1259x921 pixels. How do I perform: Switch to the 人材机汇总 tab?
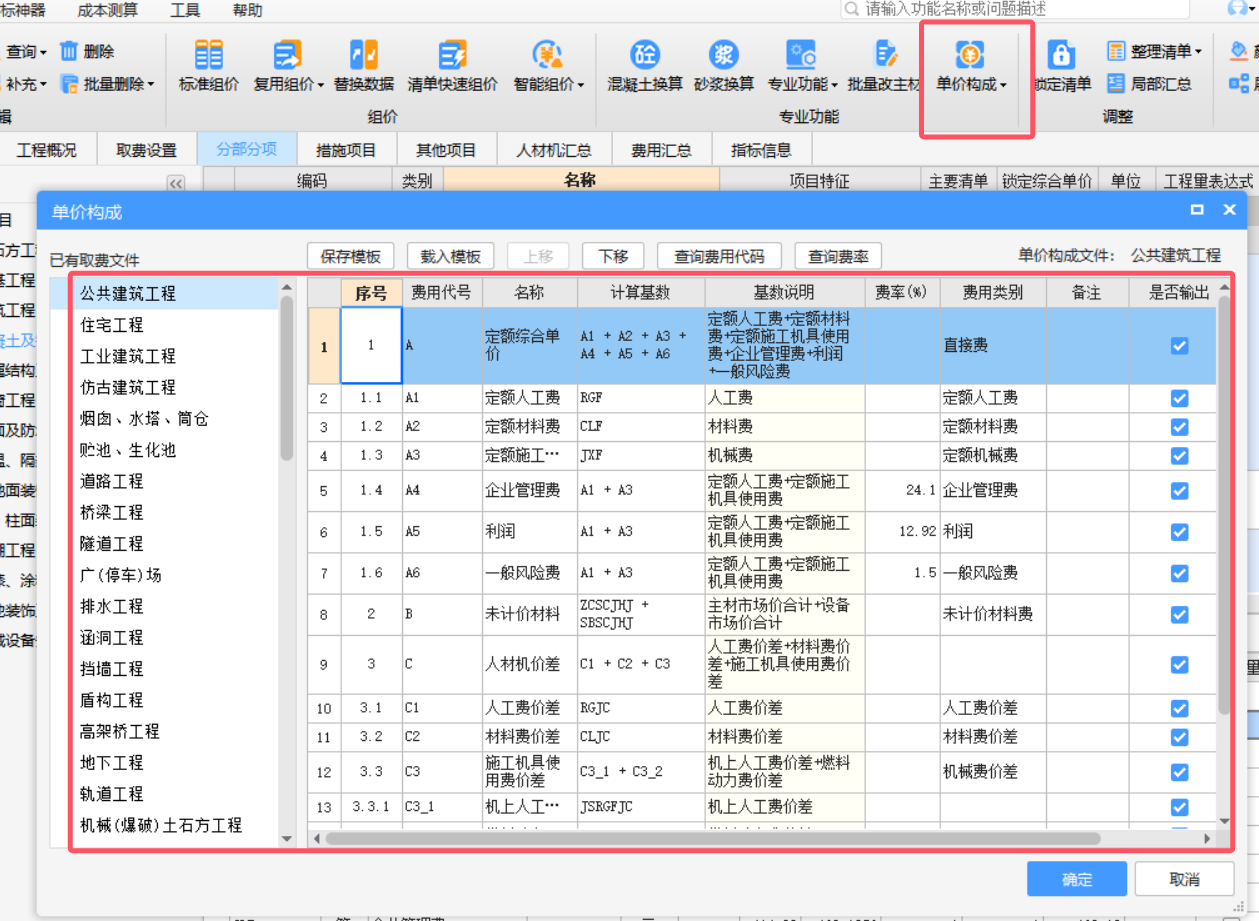553,150
